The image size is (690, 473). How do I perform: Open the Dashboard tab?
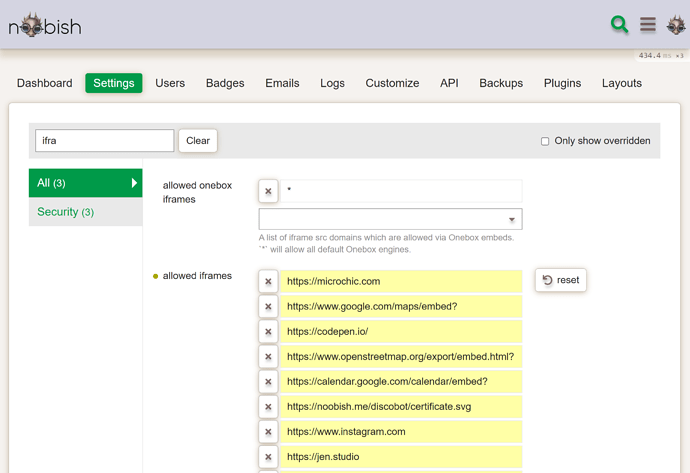pos(44,83)
